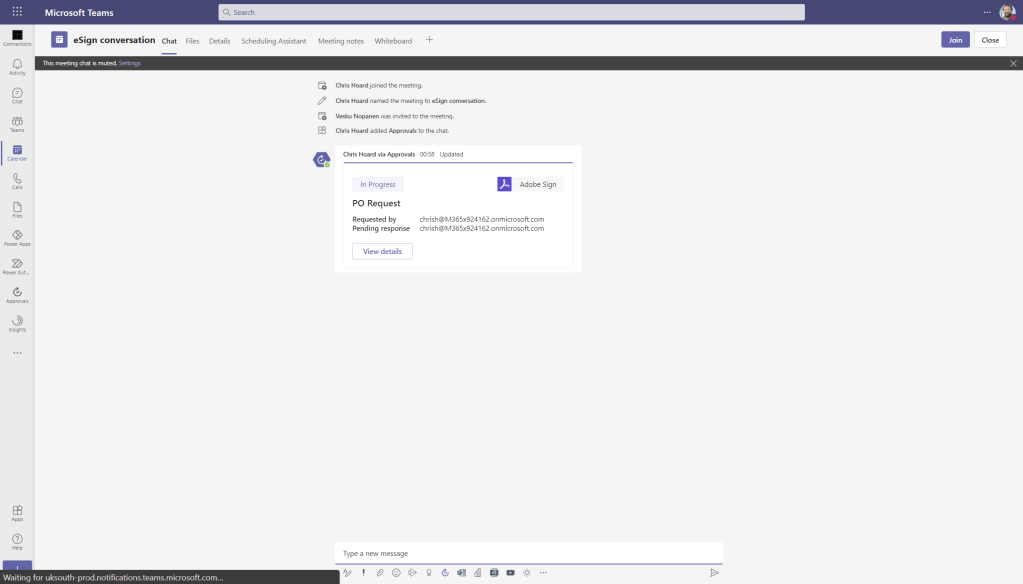Screen dimensions: 1023x584
Task: Open the Scheduling Assistant tab
Action: click(273, 41)
